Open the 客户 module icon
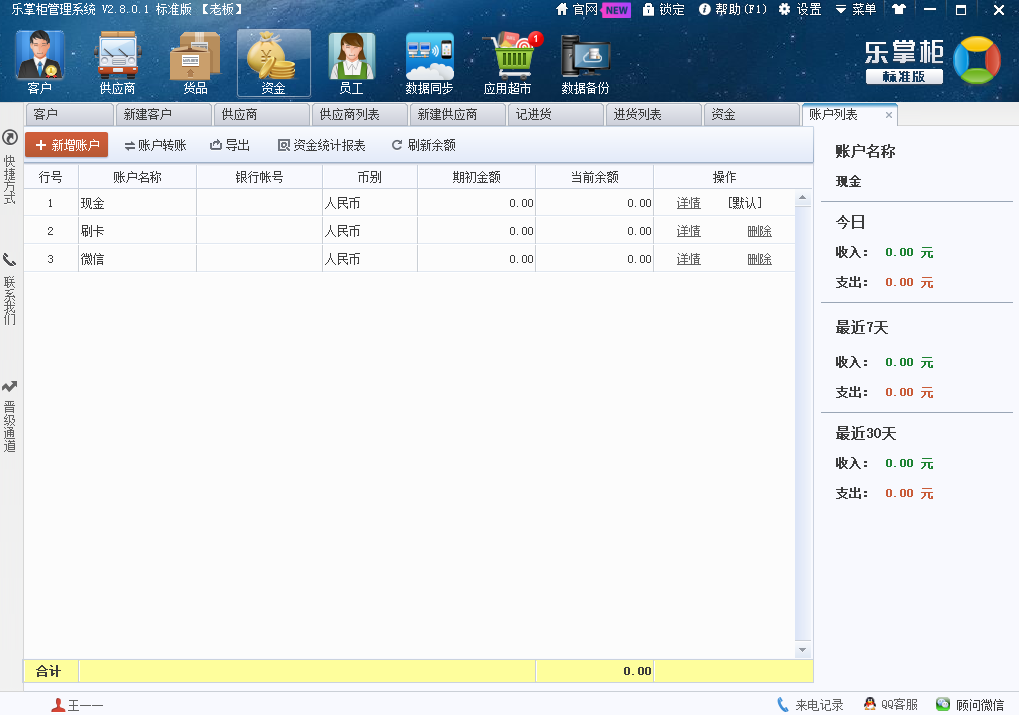Screen dimensions: 1019x715 pos(40,63)
